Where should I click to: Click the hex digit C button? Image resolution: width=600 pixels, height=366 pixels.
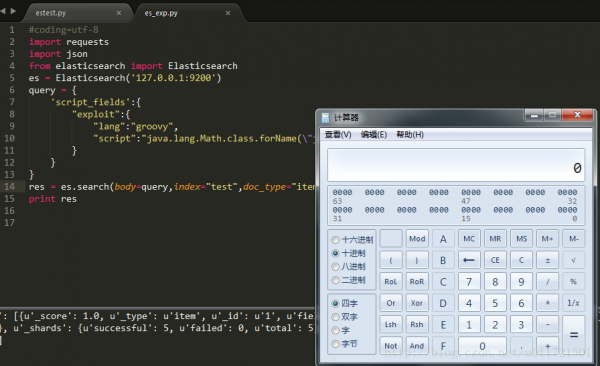[443, 282]
